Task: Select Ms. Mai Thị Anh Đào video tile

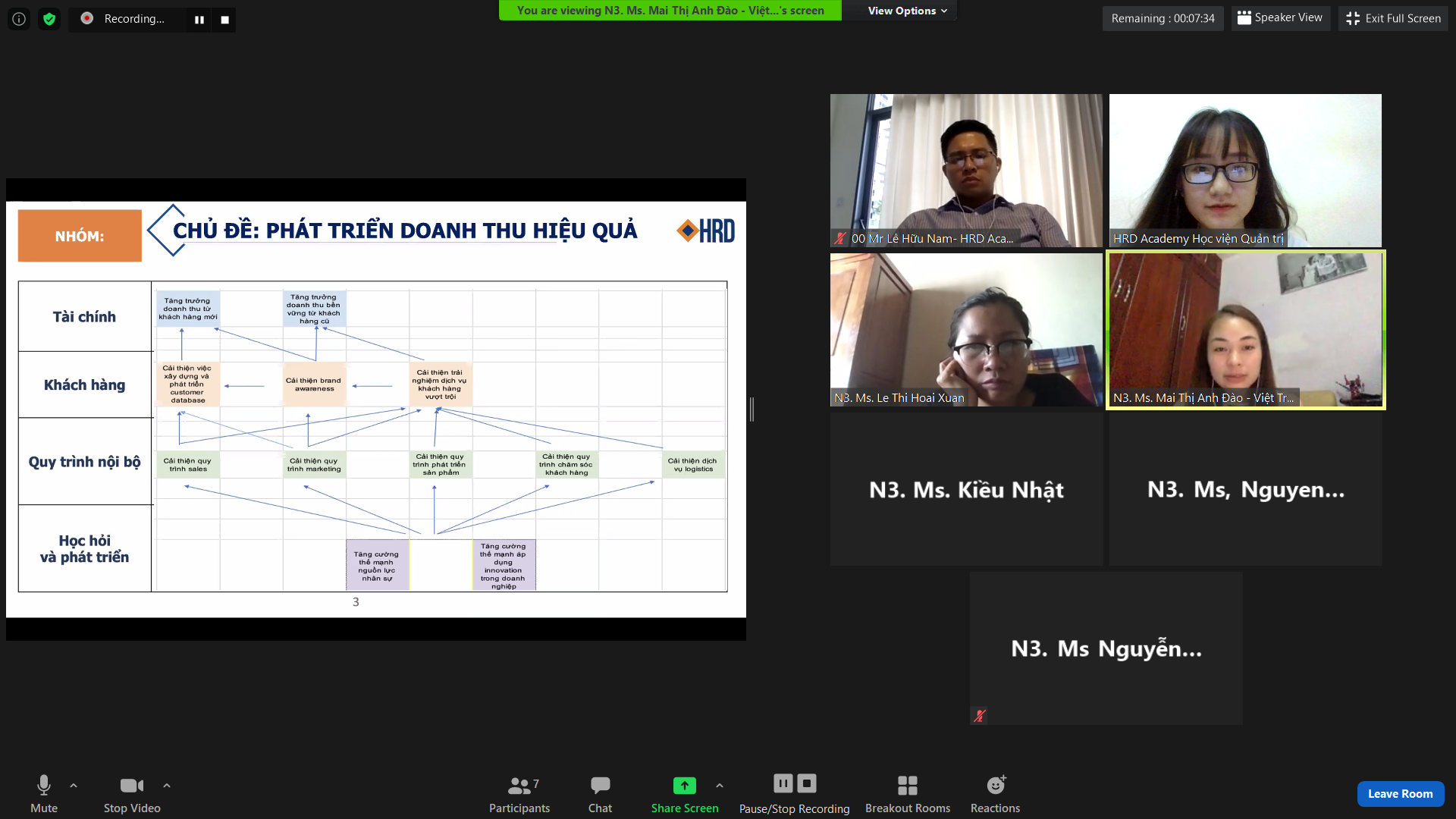Action: pos(1245,330)
